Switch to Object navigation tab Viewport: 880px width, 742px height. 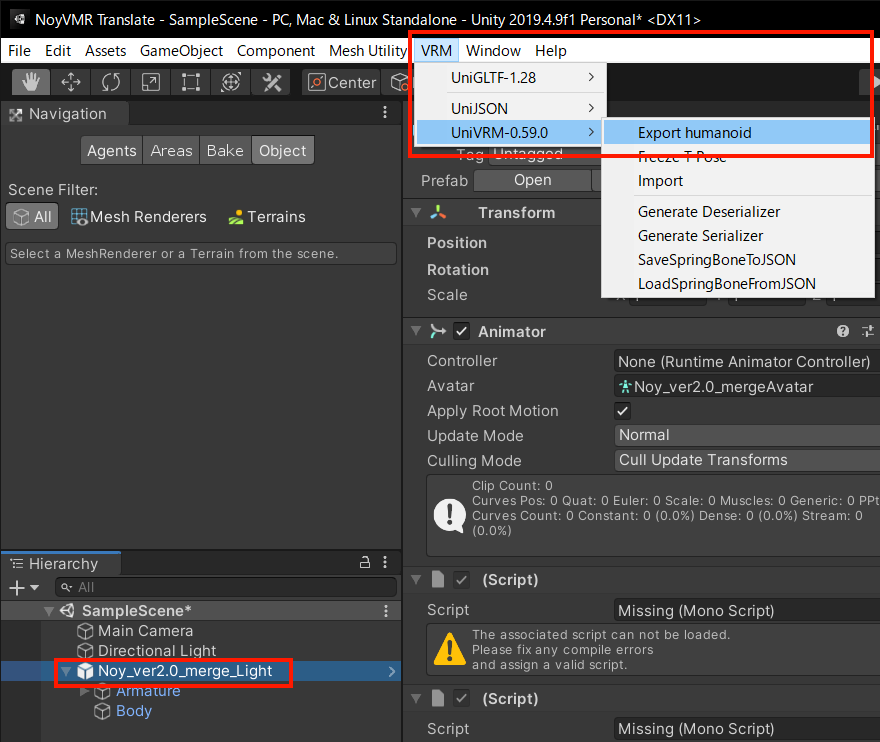pos(283,150)
